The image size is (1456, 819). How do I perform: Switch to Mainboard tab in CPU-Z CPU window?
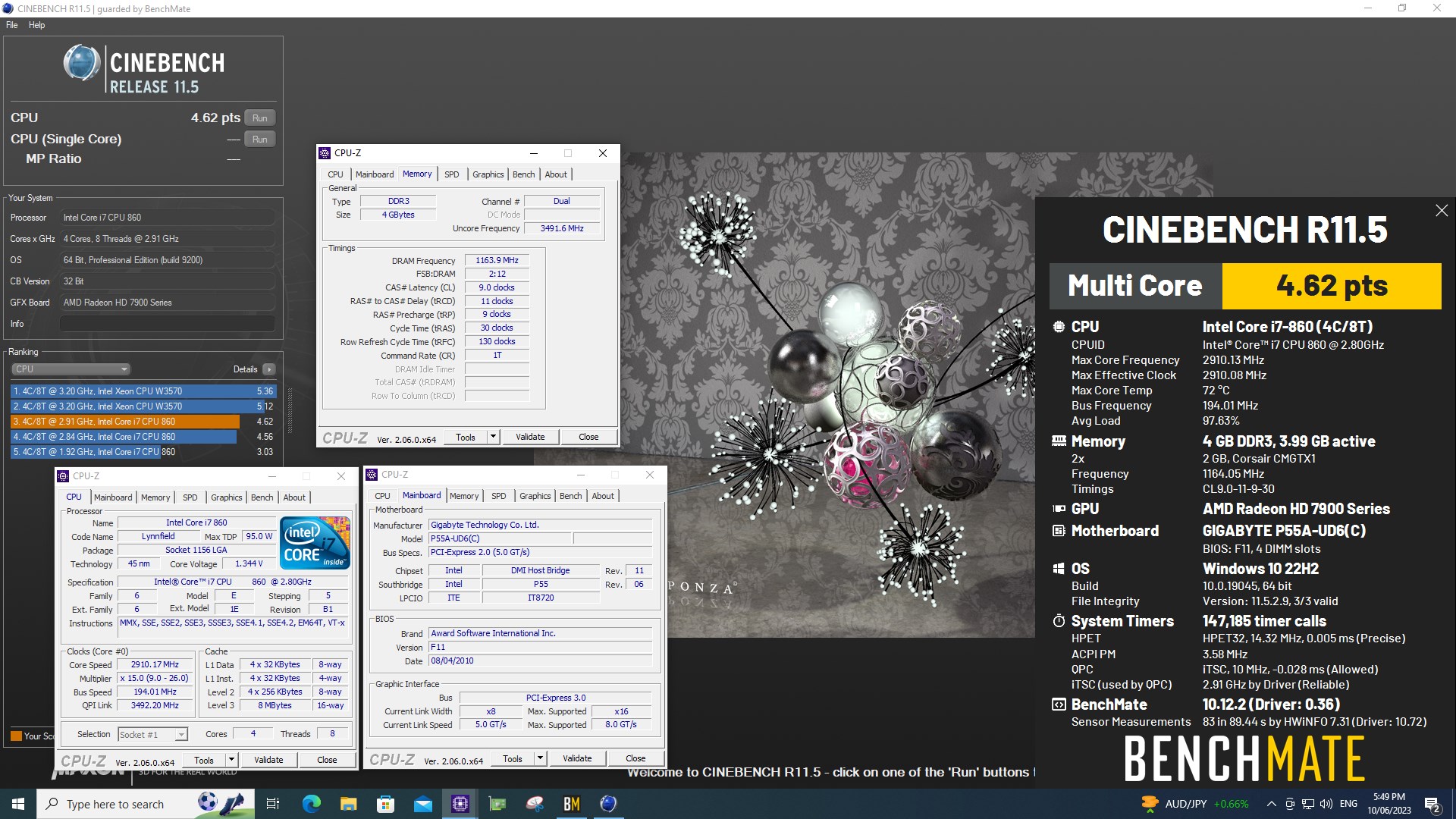(113, 497)
